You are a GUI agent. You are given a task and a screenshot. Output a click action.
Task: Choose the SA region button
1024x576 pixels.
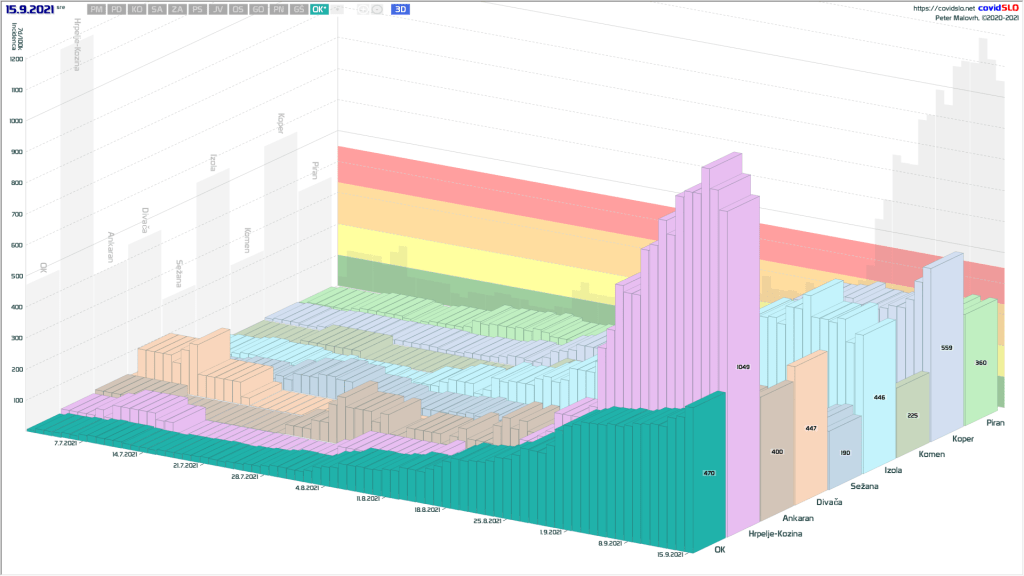[x=157, y=9]
